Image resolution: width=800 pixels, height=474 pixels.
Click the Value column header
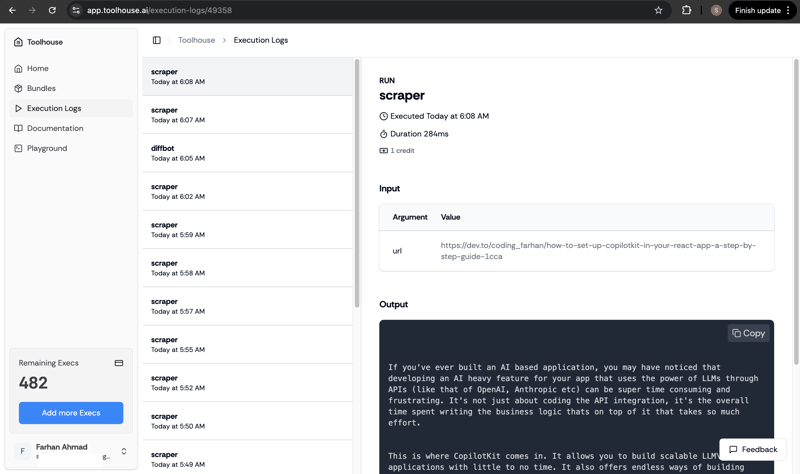pos(450,217)
